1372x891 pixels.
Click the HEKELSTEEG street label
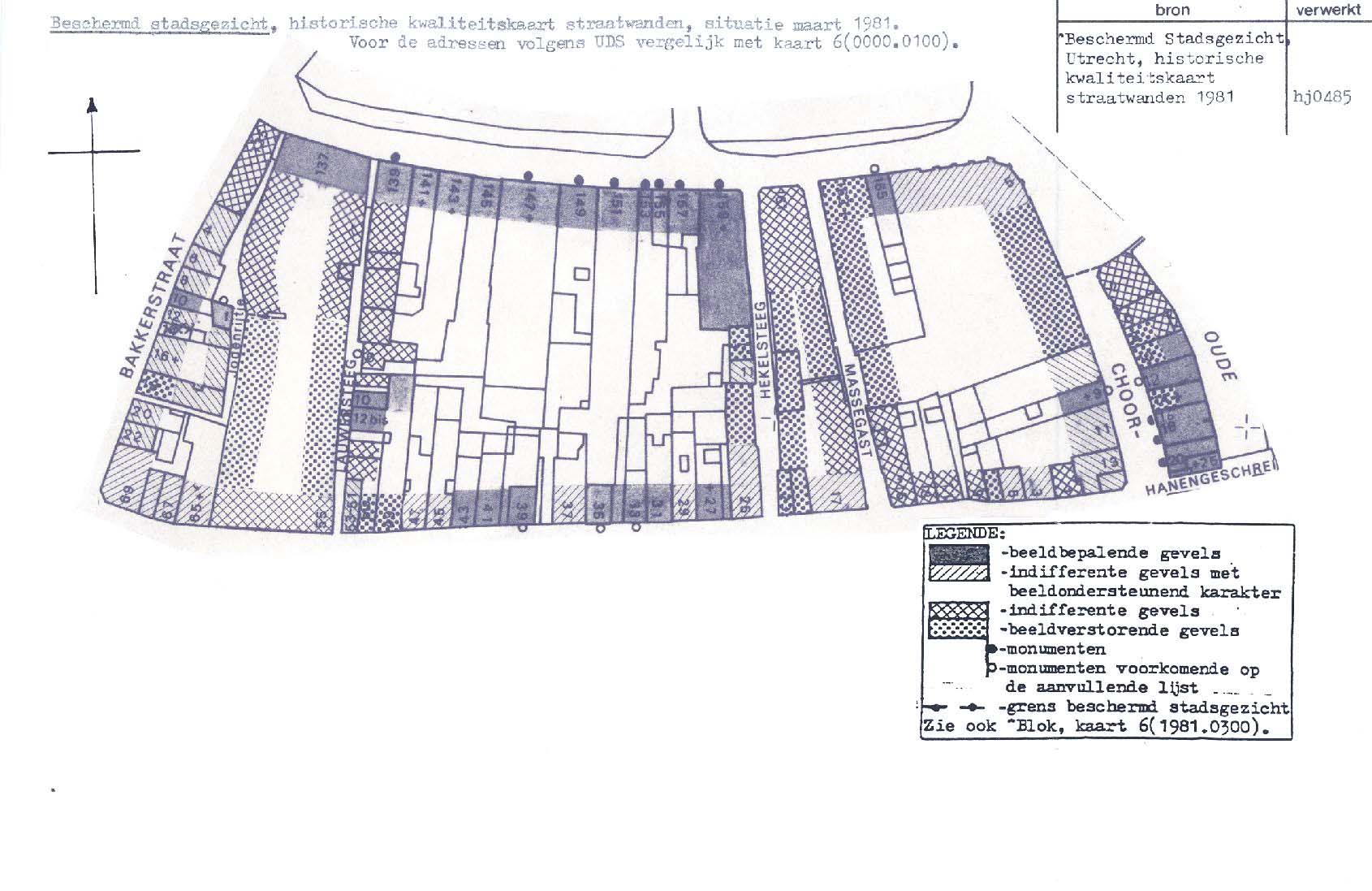click(x=762, y=349)
